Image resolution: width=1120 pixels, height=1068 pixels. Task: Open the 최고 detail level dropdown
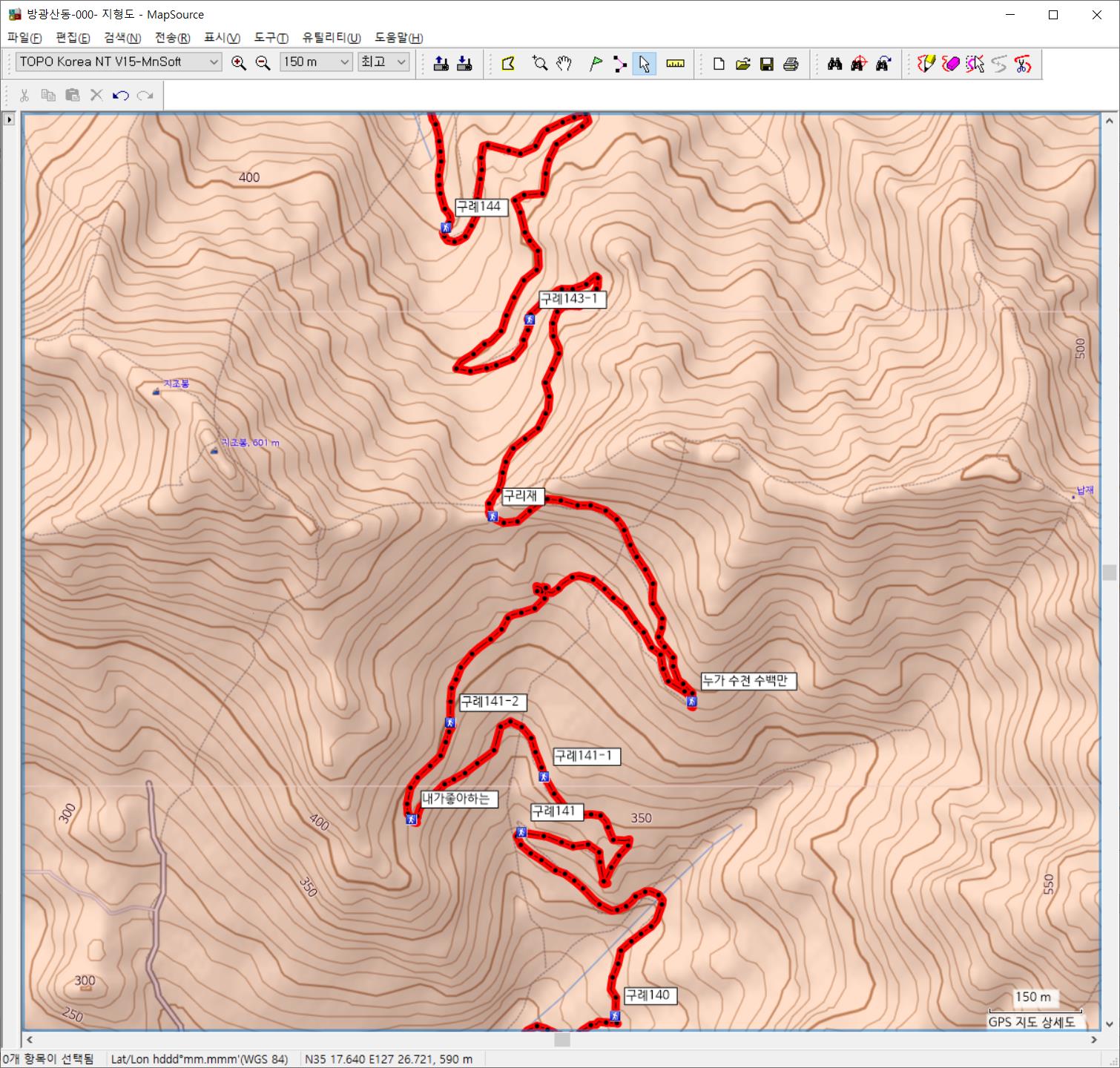[383, 62]
